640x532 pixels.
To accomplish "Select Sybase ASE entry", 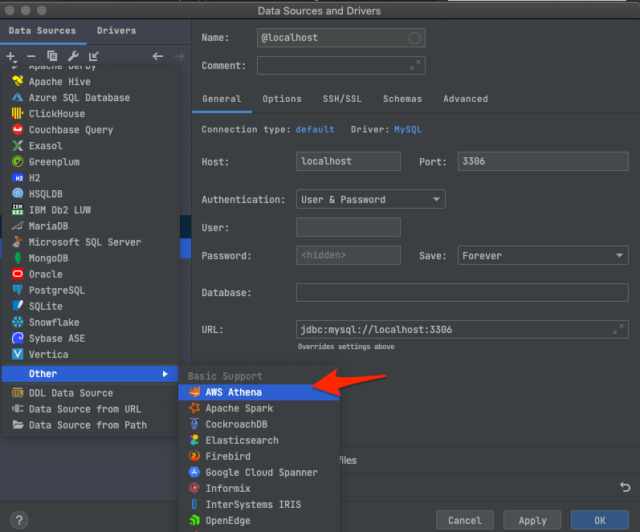I will click(91, 338).
